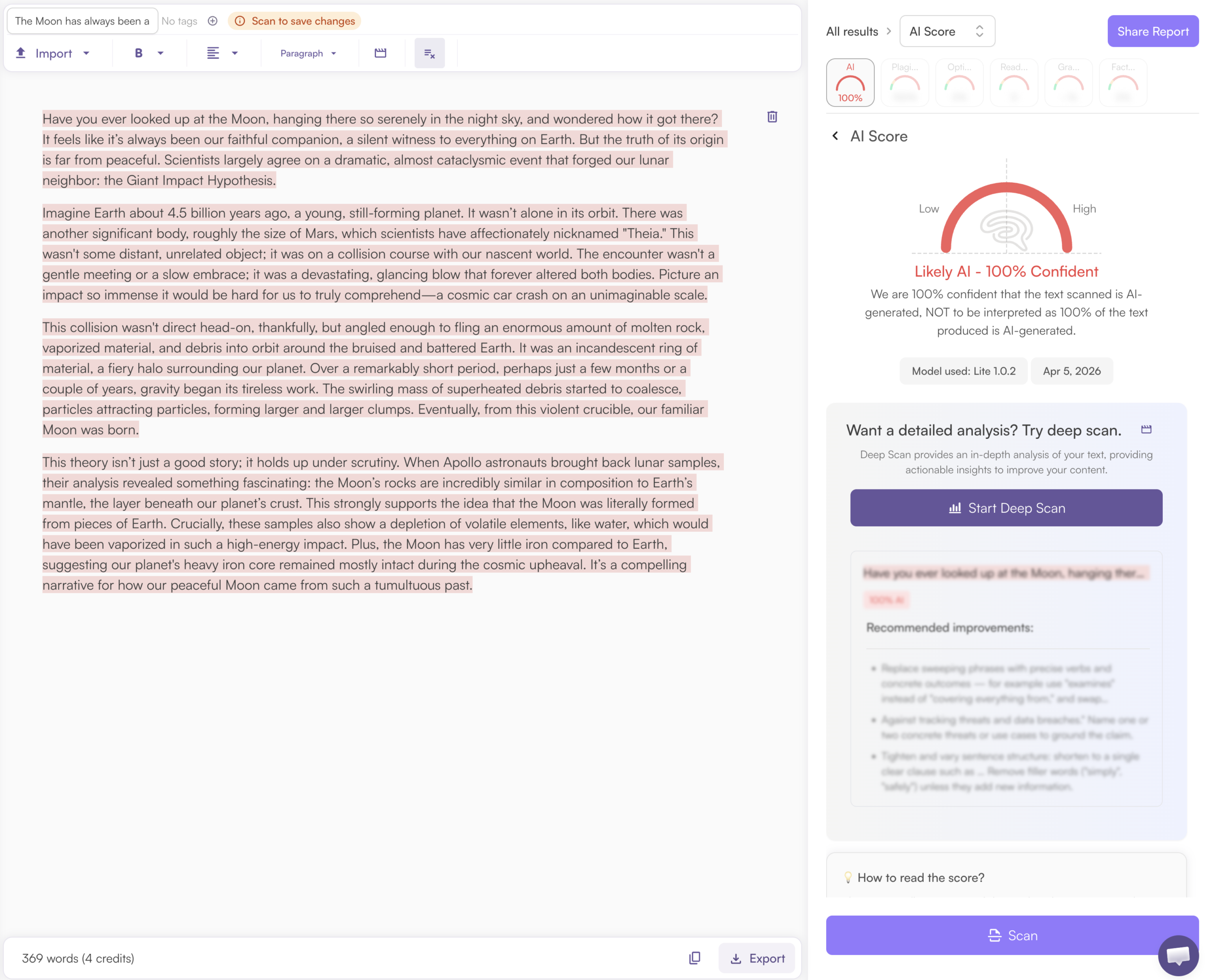Click the add tag plus icon

(x=213, y=21)
